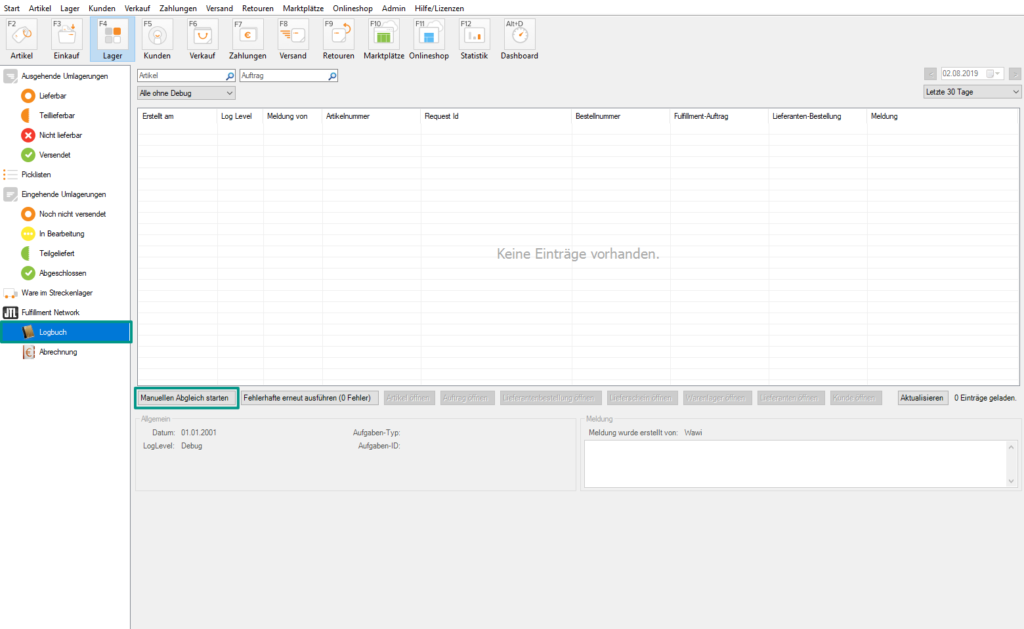Image resolution: width=1024 pixels, height=629 pixels.
Task: Expand the 'Alle ohne Debug' dropdown
Action: point(186,93)
